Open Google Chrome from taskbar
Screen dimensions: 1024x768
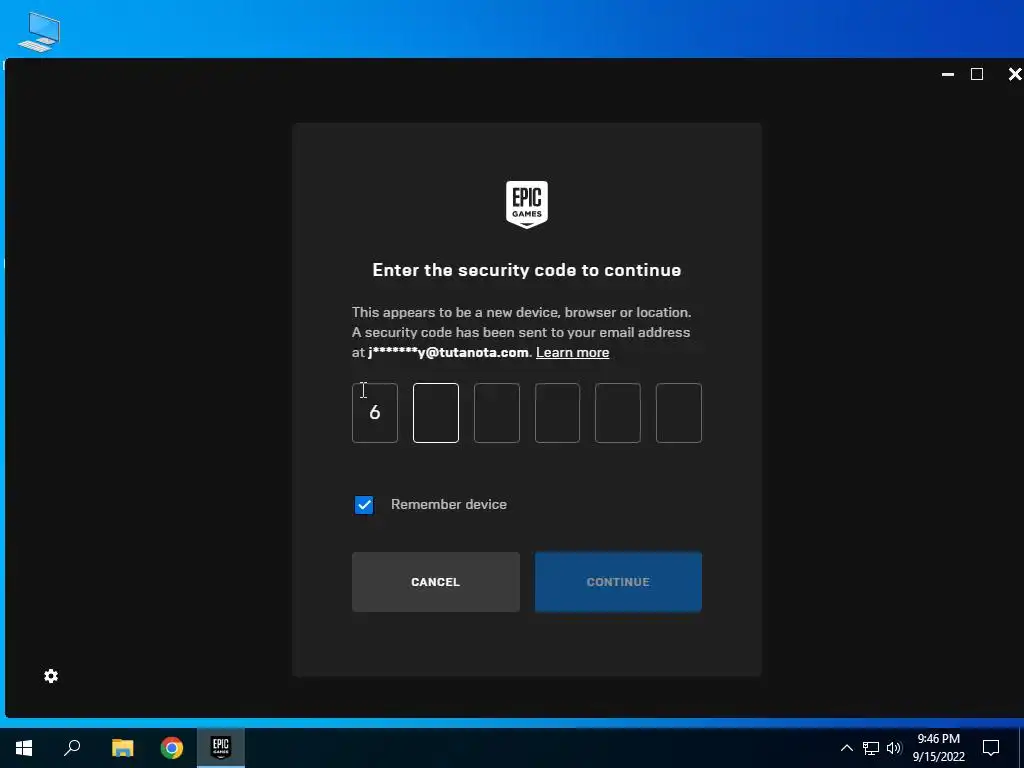click(x=172, y=748)
